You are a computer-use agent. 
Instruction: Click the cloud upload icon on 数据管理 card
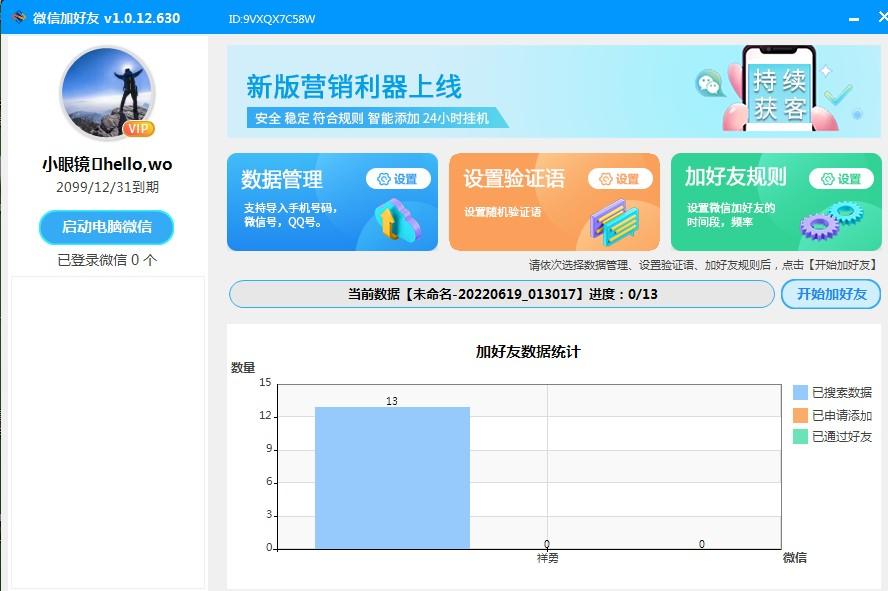[398, 219]
